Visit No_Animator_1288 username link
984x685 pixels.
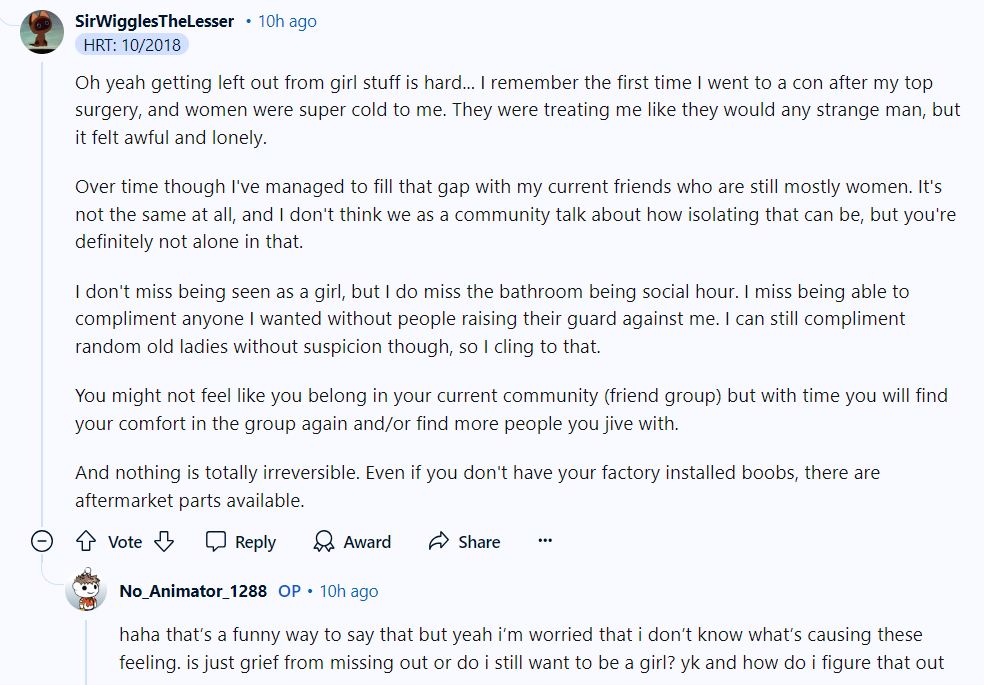pos(193,591)
